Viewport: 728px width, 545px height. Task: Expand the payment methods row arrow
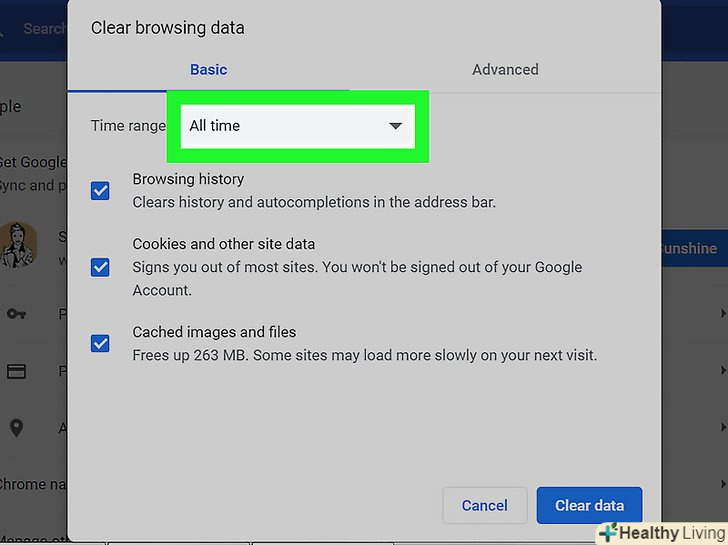pyautogui.click(x=722, y=371)
